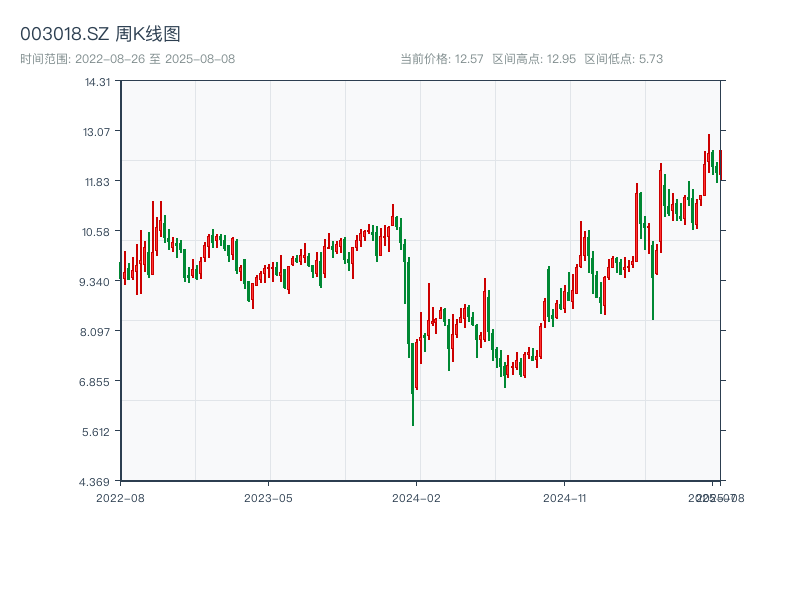The image size is (800, 600).
Task: Click the 14.31 y-axis price label
Action: [x=97, y=82]
